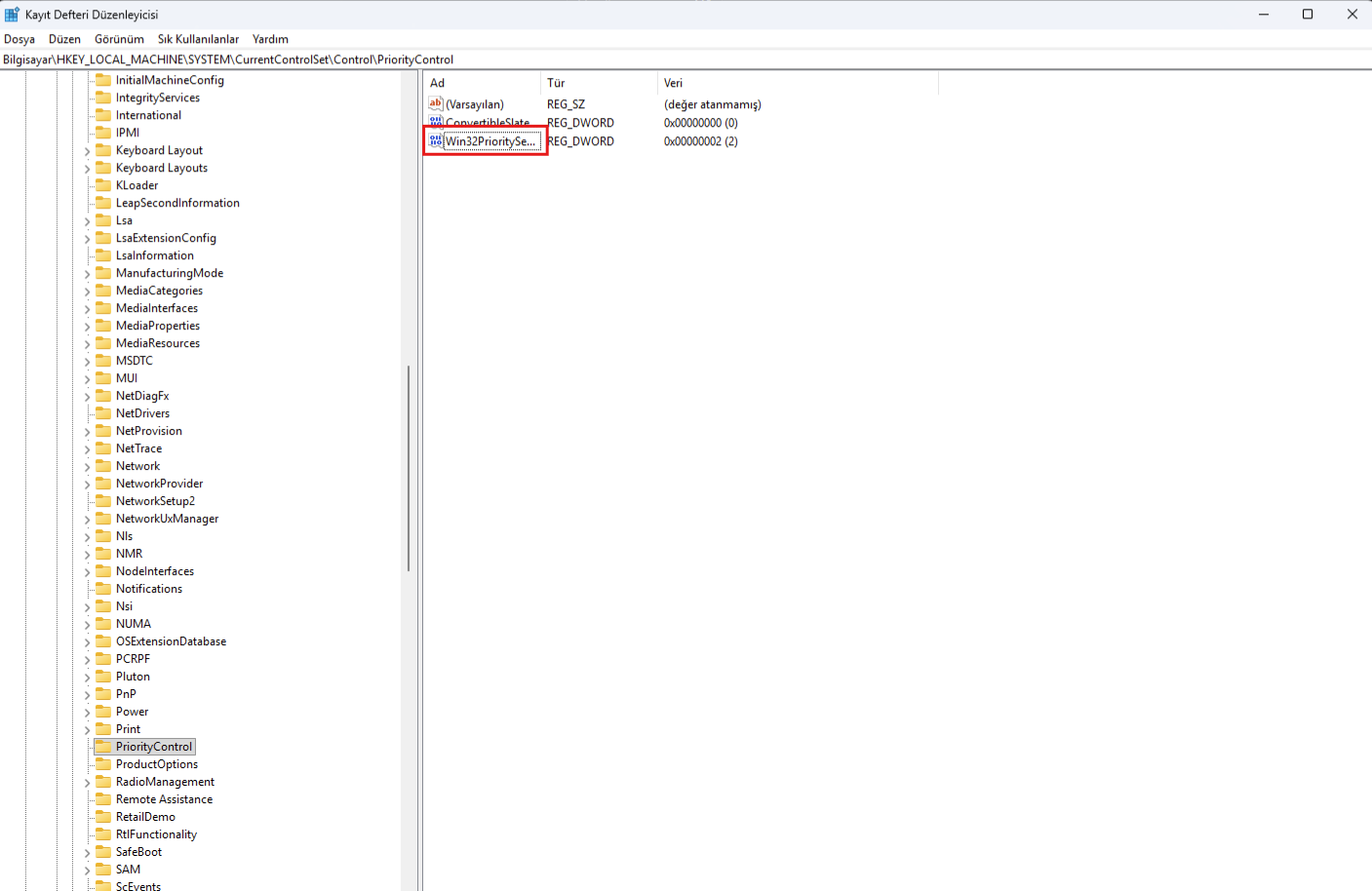Click the RtlFunctionality folder icon
This screenshot has width=1372, height=891.
[103, 834]
